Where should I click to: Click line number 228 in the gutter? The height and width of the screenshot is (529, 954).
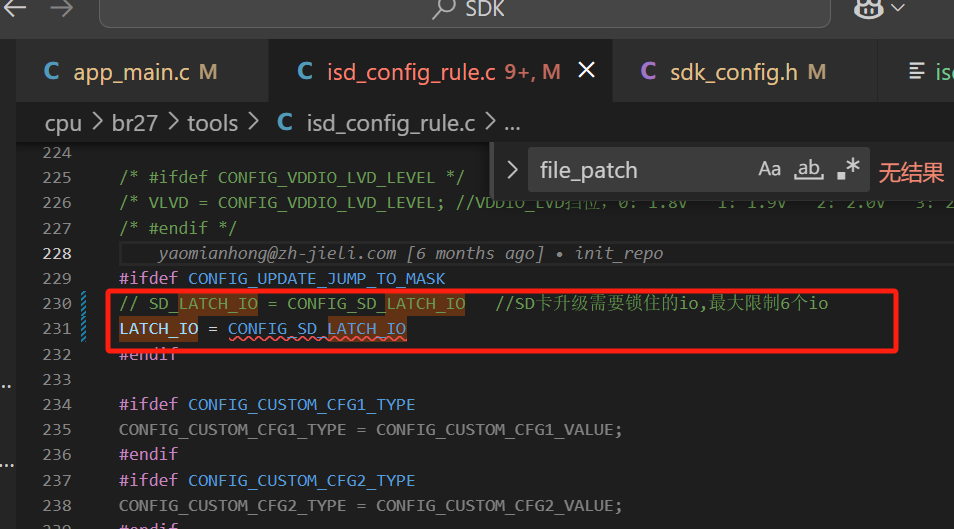click(57, 253)
